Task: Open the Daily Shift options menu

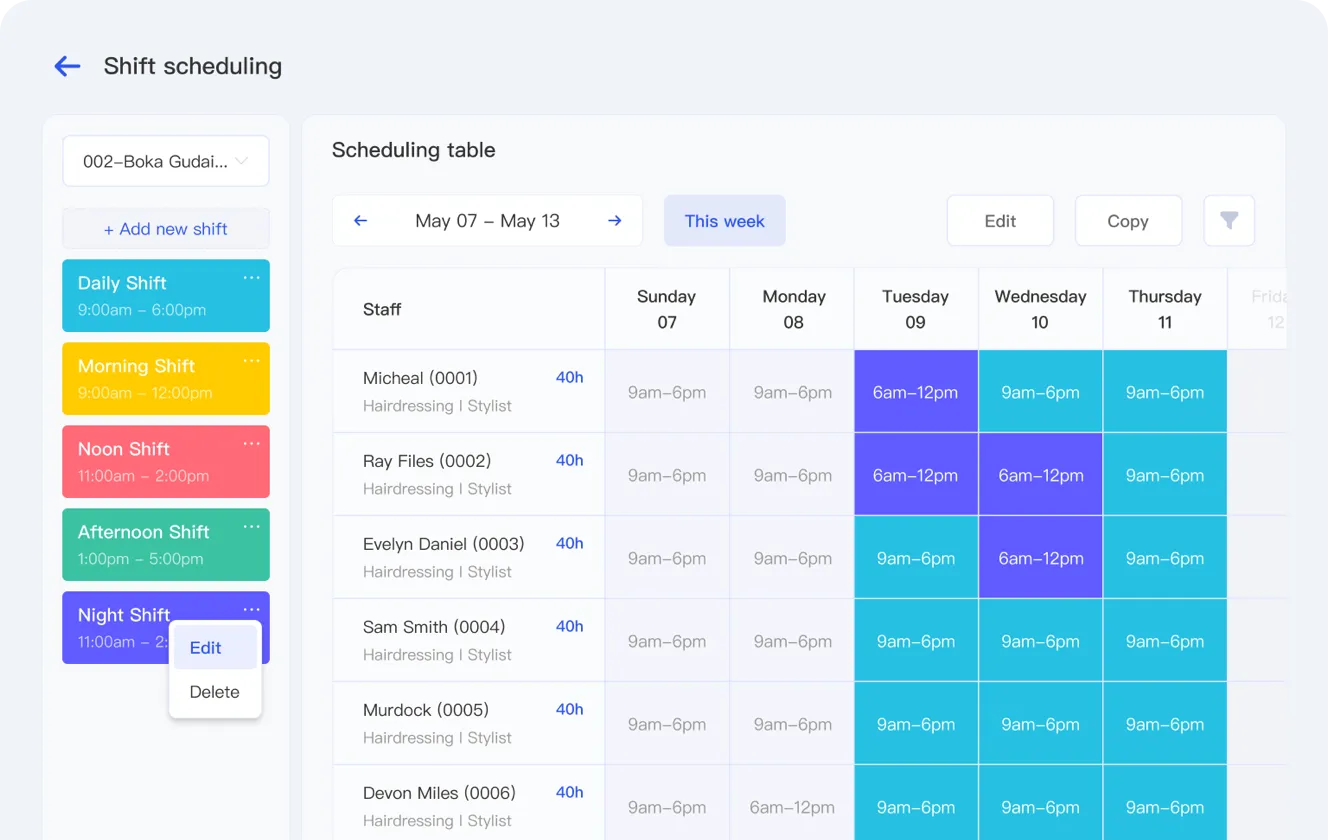Action: click(x=251, y=277)
